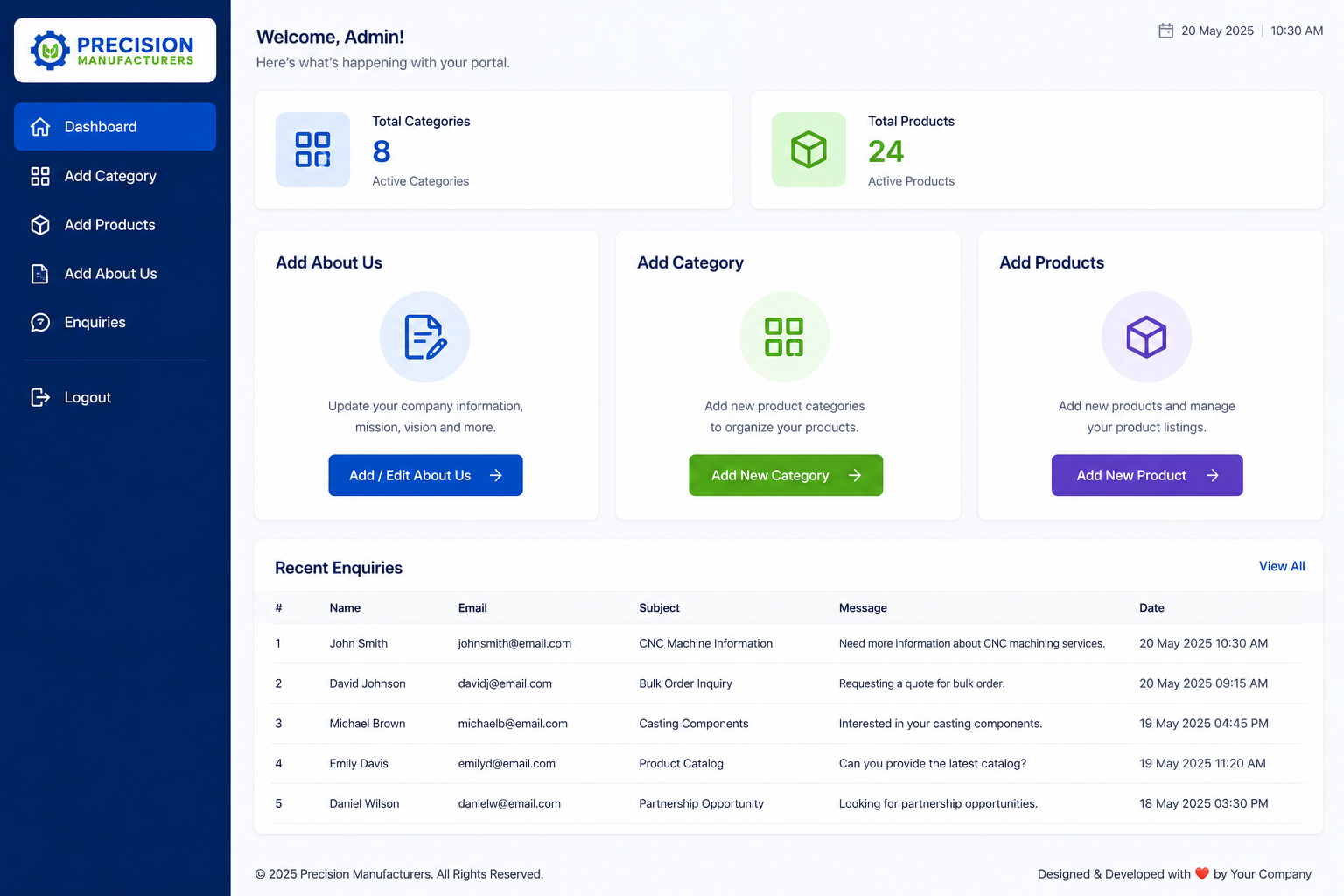The width and height of the screenshot is (1344, 896).
Task: Click the Add / Edit About Us button
Action: pos(425,475)
